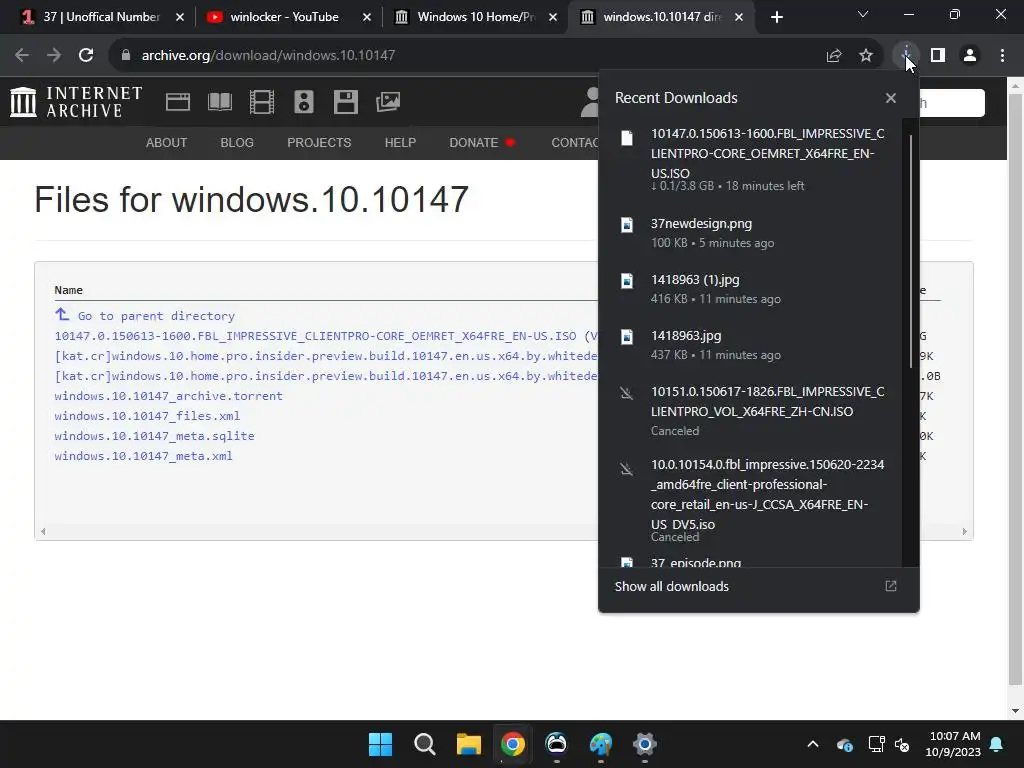Viewport: 1024px width, 768px height.
Task: Open taskbar clock and date
Action: 953,744
